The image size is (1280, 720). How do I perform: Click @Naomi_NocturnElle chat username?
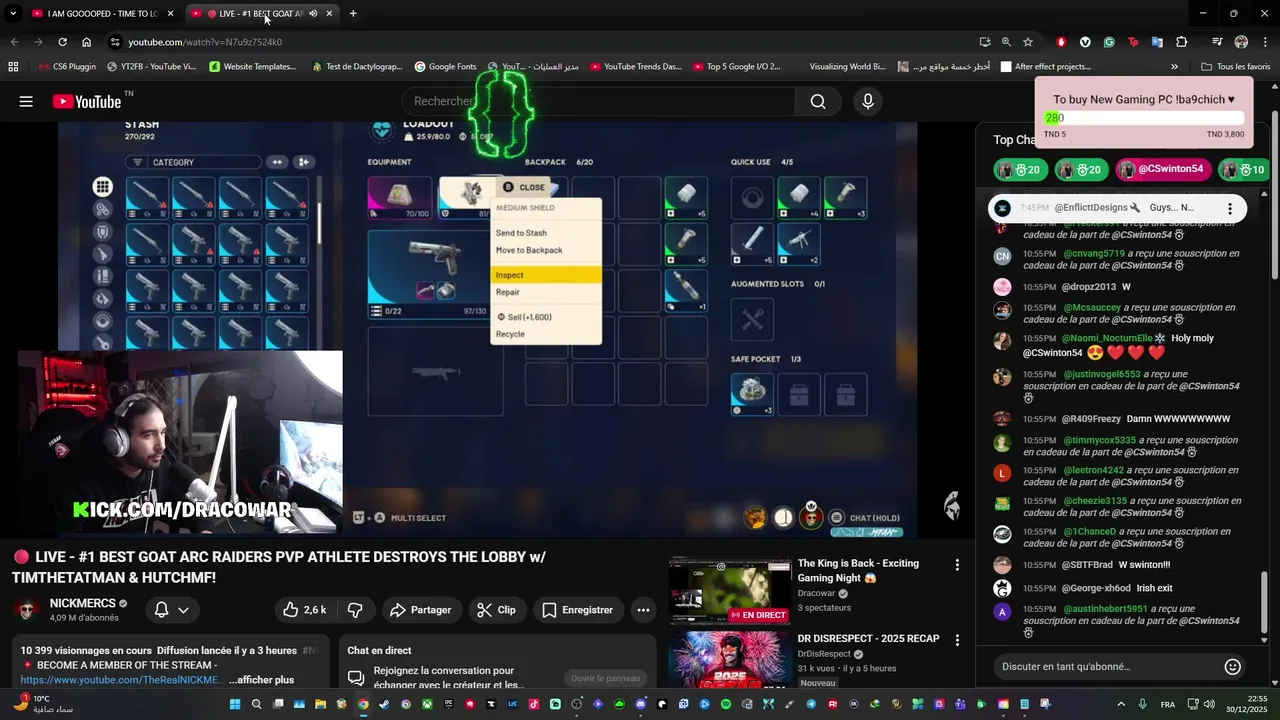click(1107, 338)
